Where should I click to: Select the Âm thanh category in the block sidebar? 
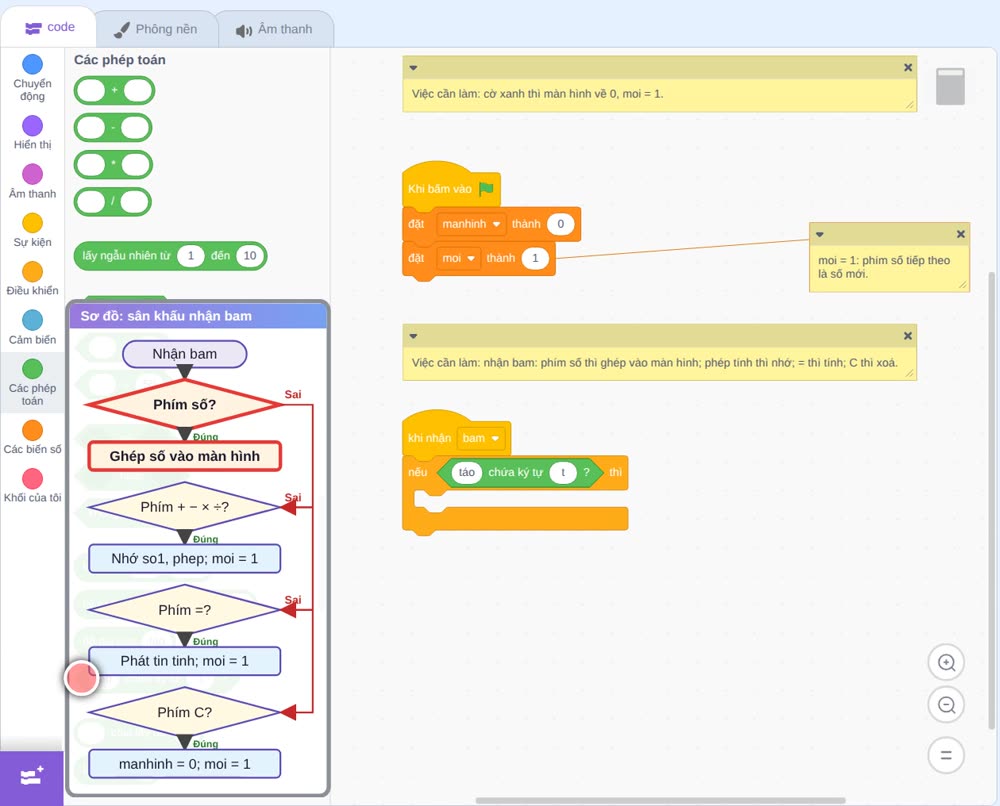tap(32, 182)
